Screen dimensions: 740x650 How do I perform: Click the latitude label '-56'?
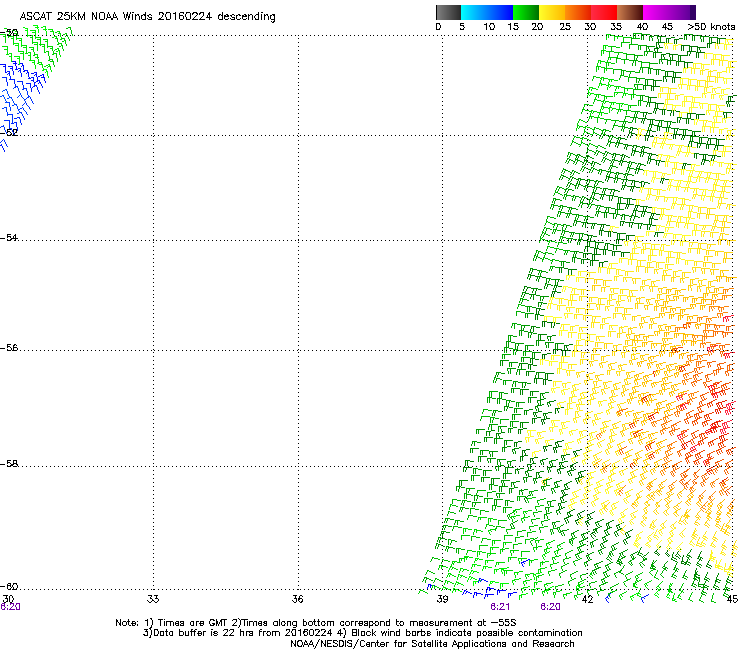(x=9, y=348)
